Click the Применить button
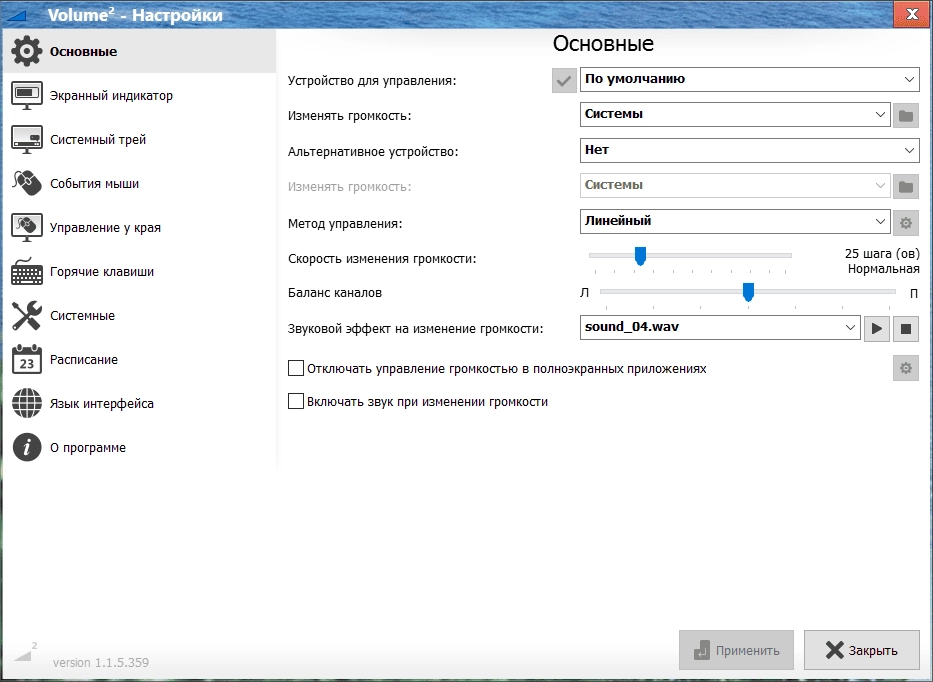Viewport: 933px width, 682px height. click(736, 650)
